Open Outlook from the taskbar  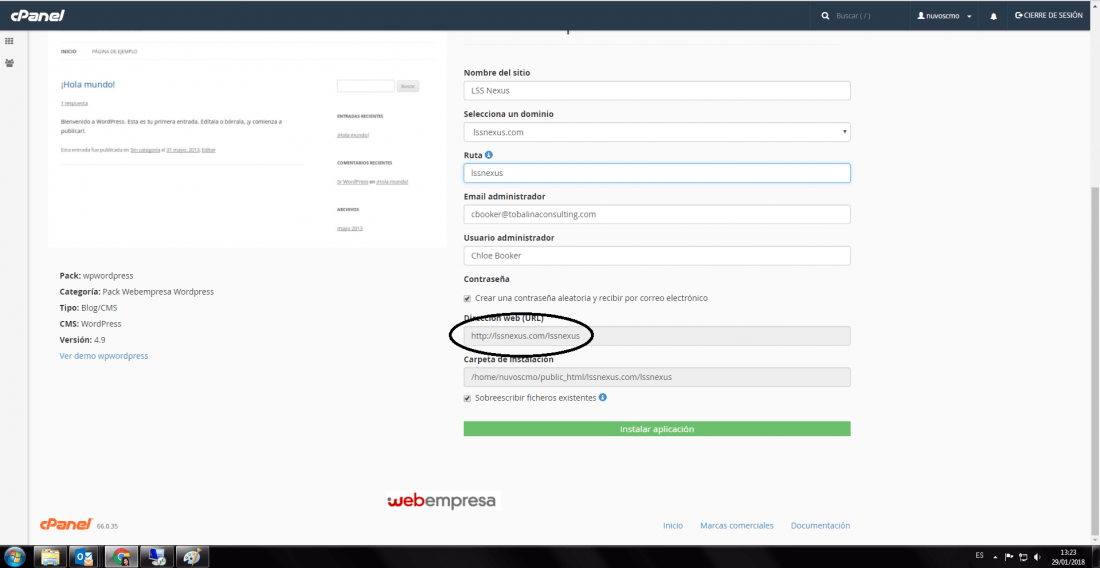pos(86,557)
